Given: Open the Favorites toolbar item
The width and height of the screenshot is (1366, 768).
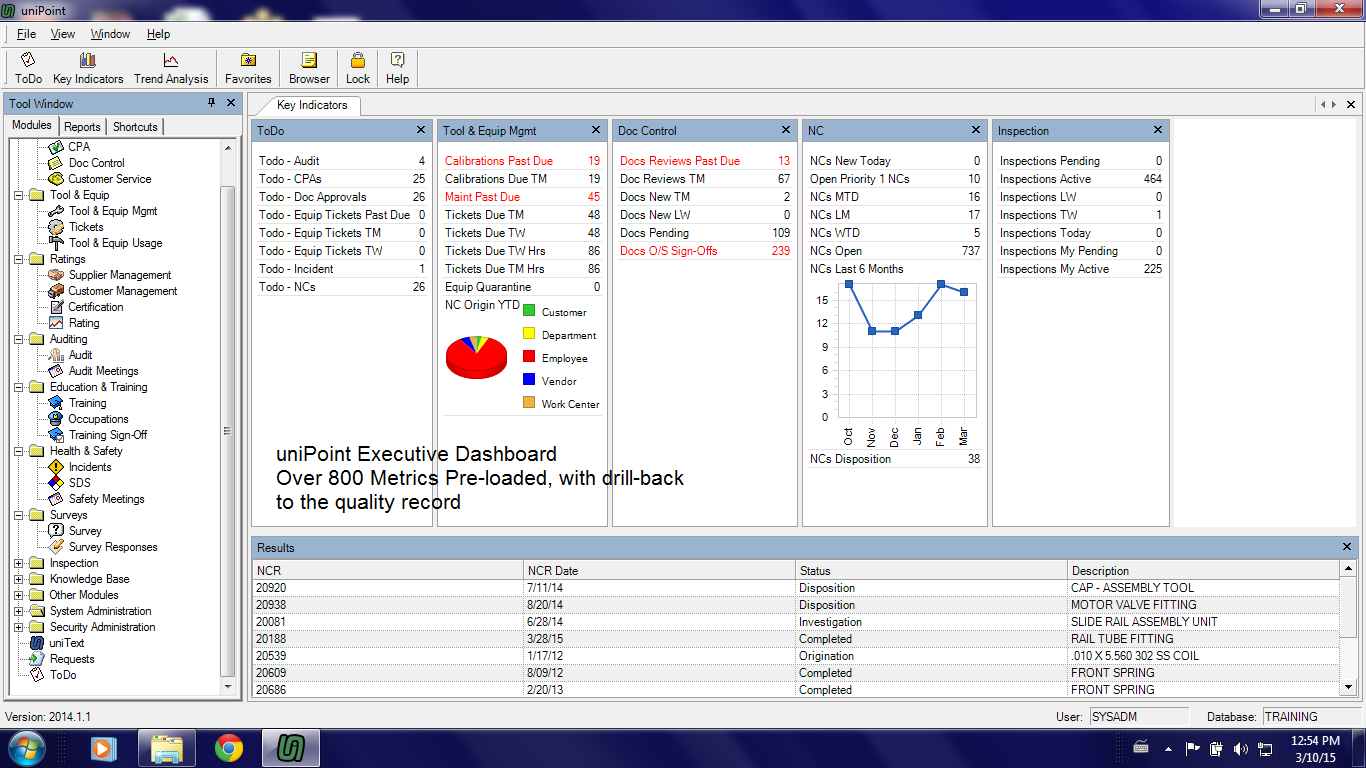Looking at the screenshot, I should [248, 68].
